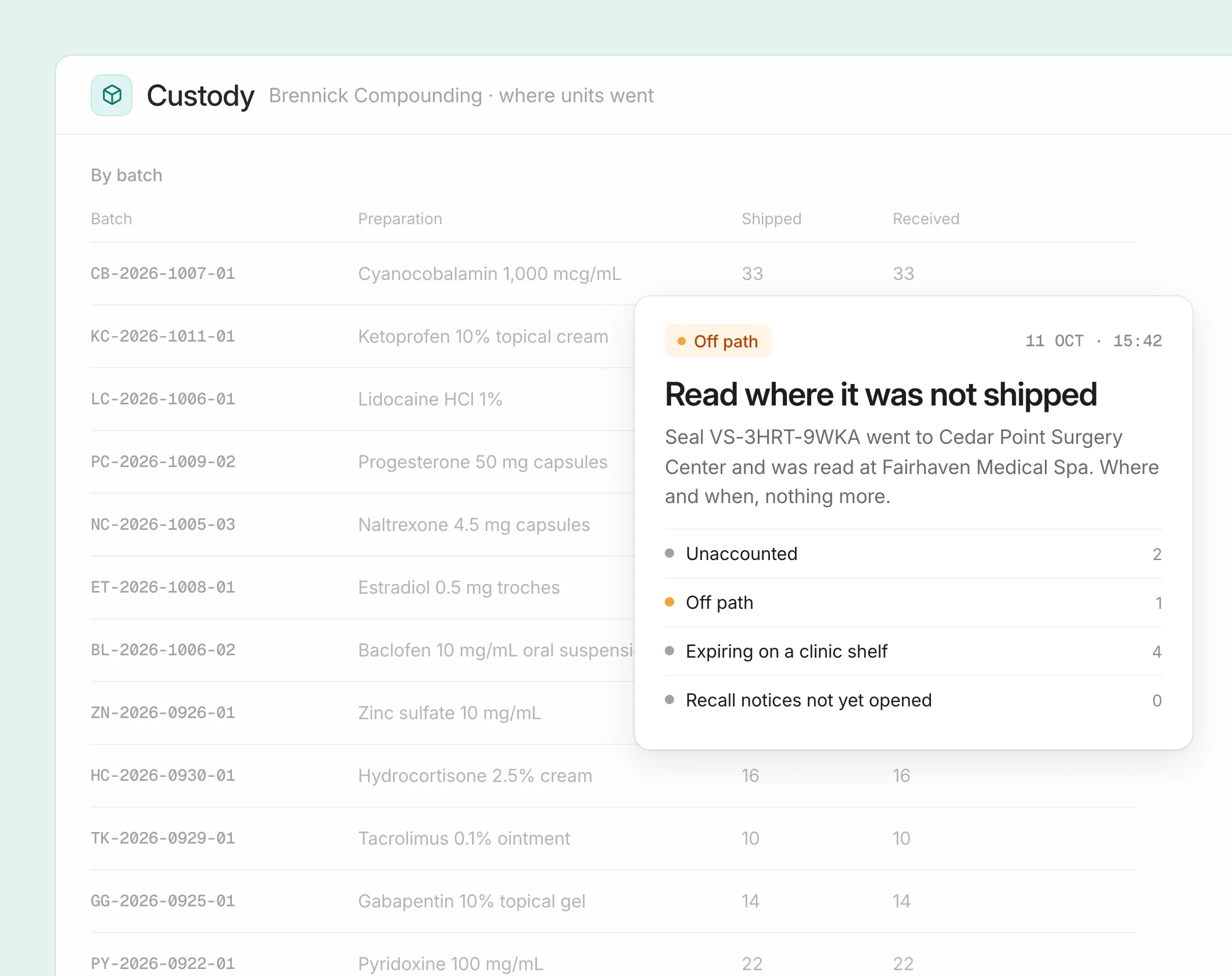Screen dimensions: 1232x976
Task: Click the Shipped column header
Action: 771,219
